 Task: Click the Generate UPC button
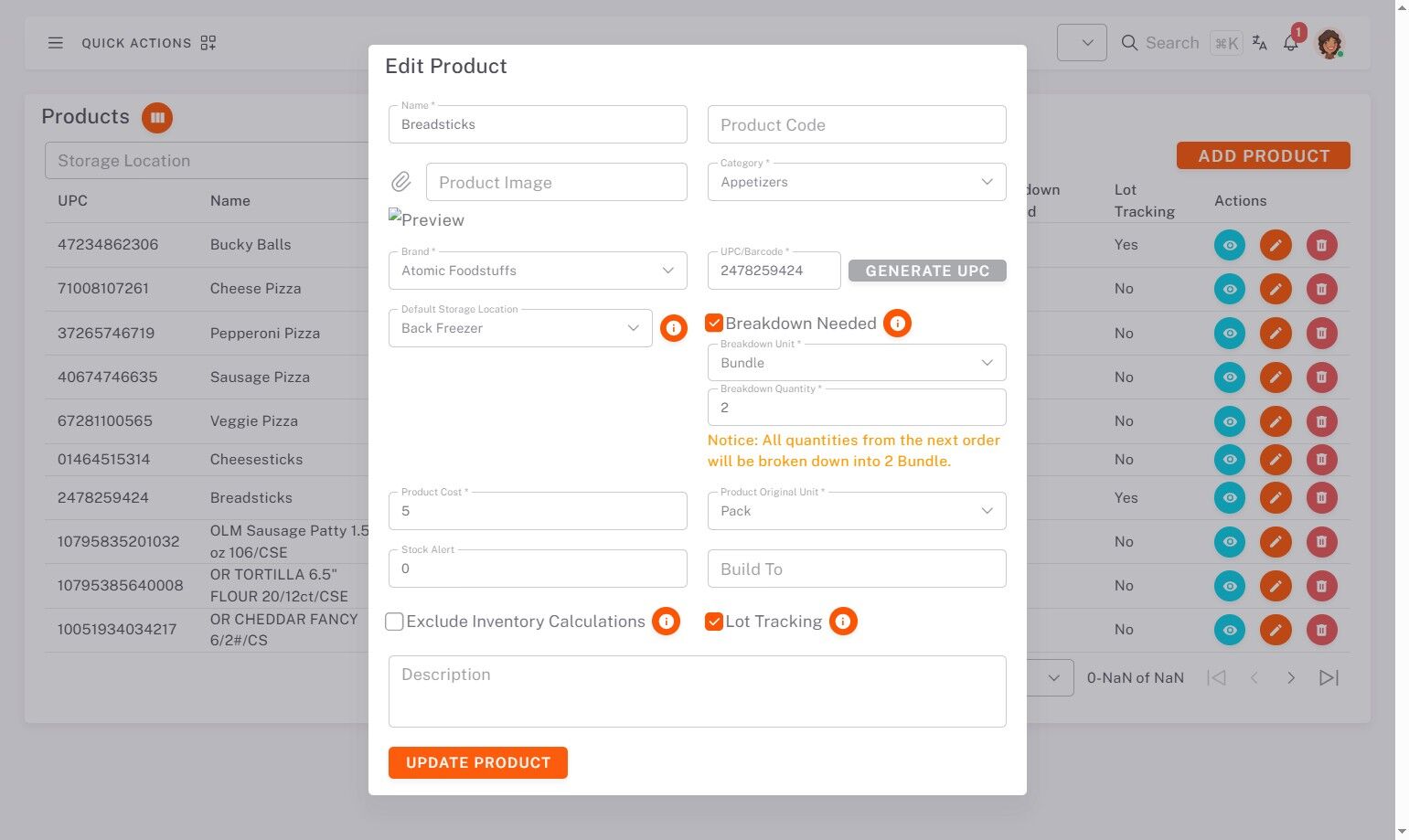[x=927, y=271]
